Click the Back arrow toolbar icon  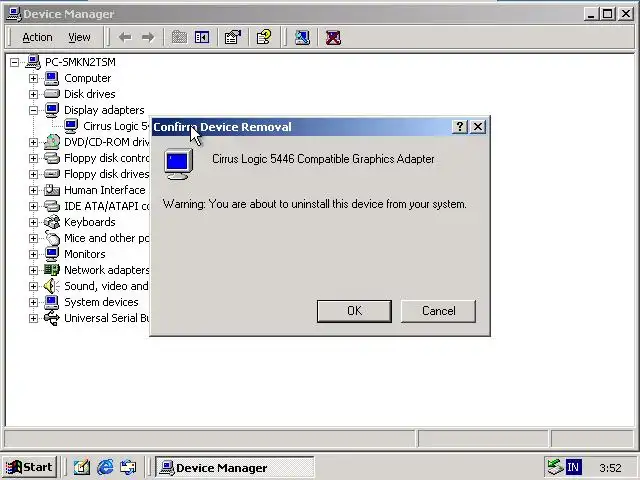[x=125, y=38]
